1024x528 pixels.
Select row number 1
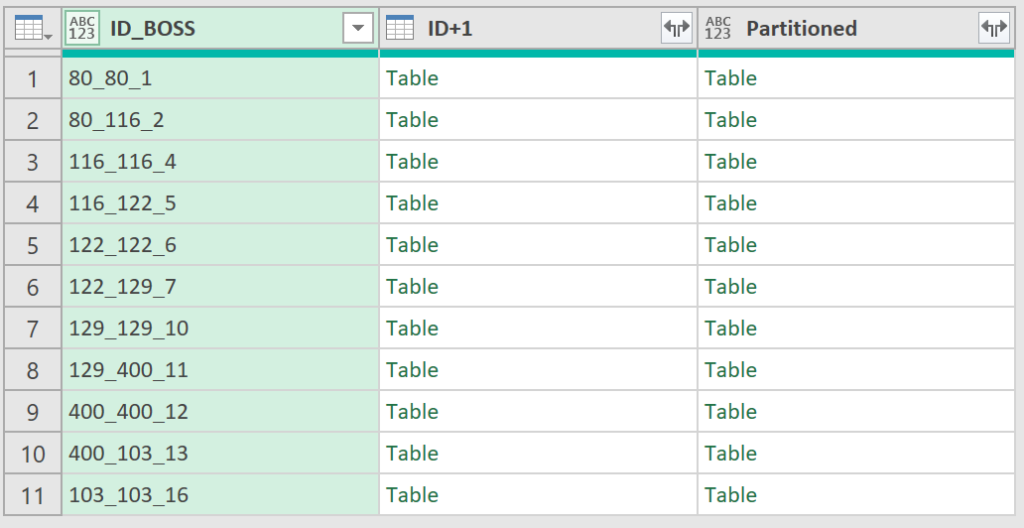(x=33, y=78)
